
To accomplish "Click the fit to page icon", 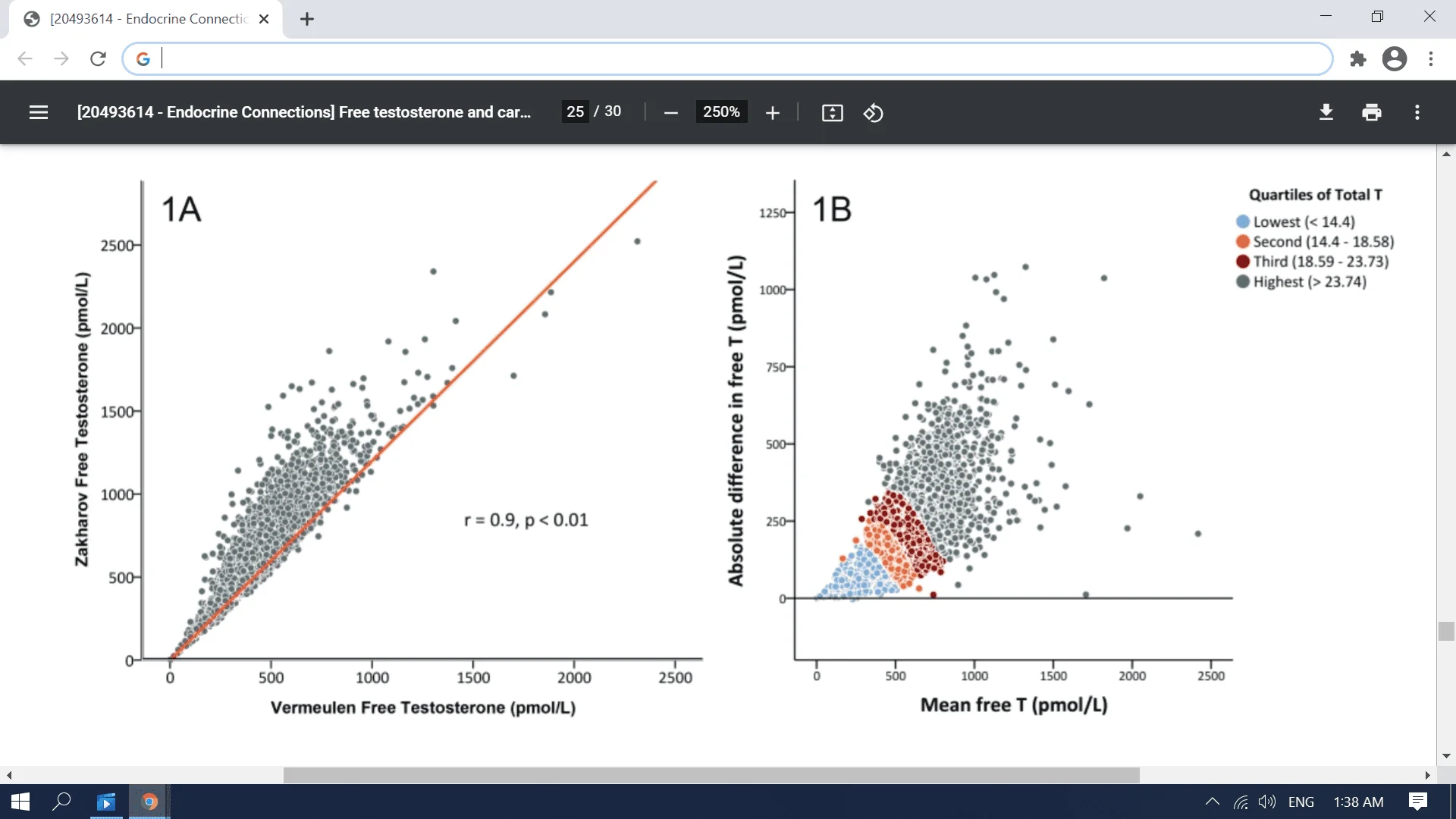I will pos(832,113).
